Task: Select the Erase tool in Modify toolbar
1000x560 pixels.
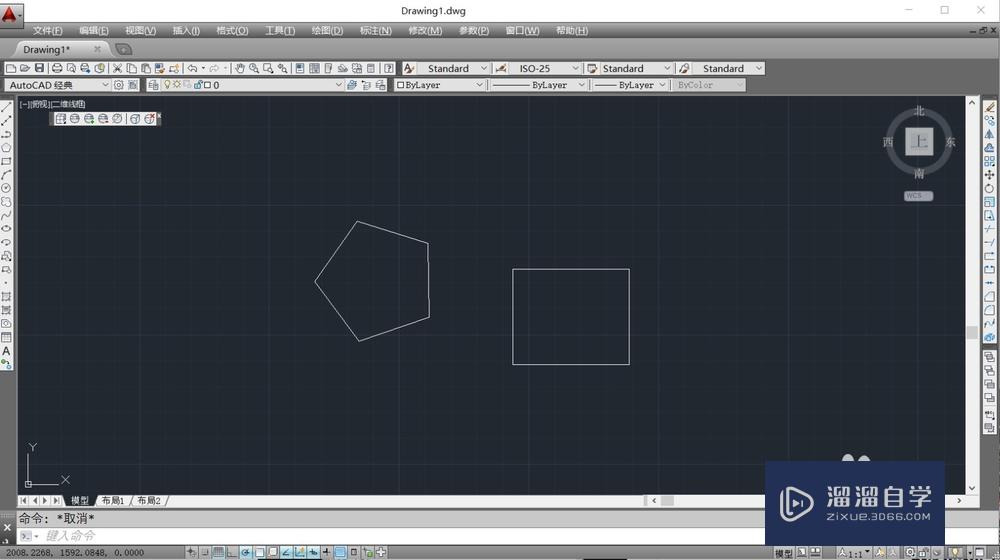Action: pyautogui.click(x=989, y=107)
